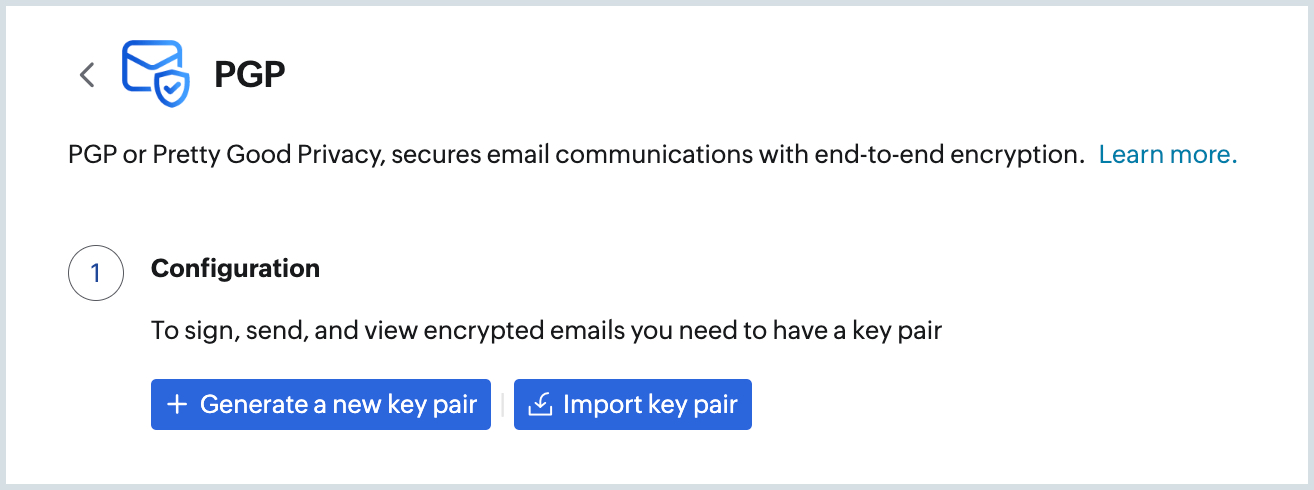Click the back chevron arrow
Image resolution: width=1314 pixels, height=490 pixels.
[x=88, y=75]
